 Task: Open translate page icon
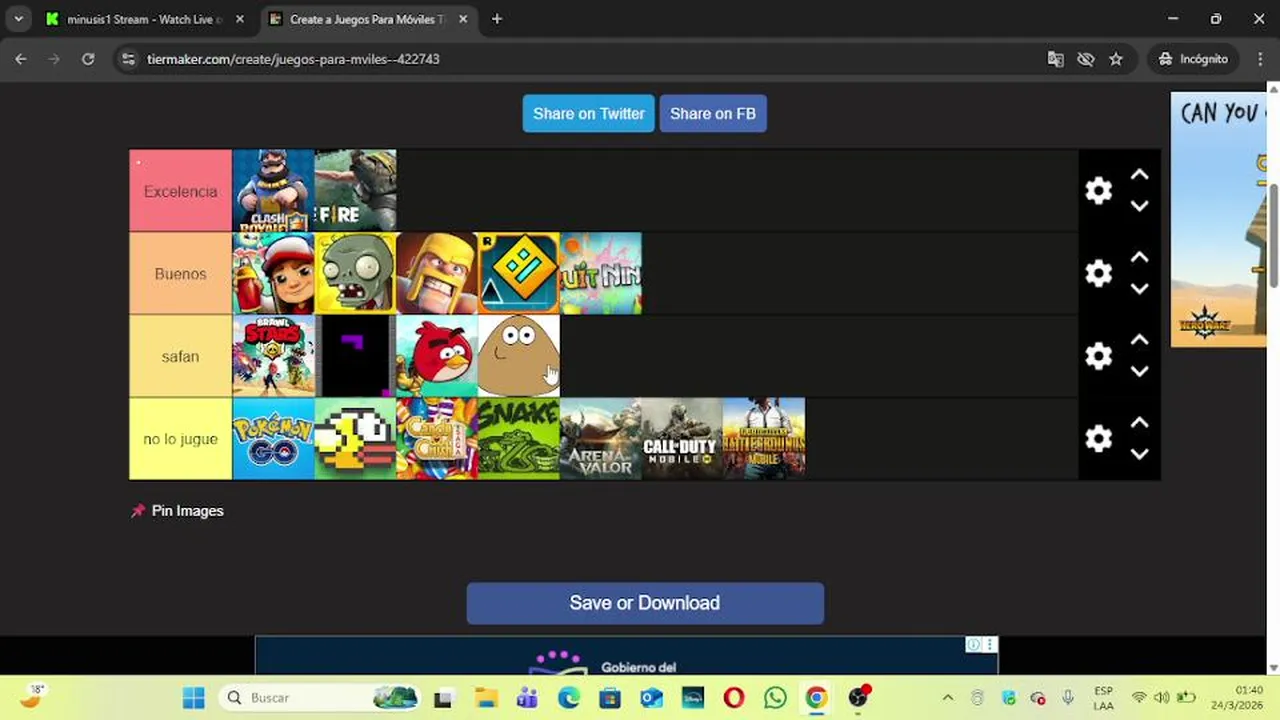(1055, 59)
